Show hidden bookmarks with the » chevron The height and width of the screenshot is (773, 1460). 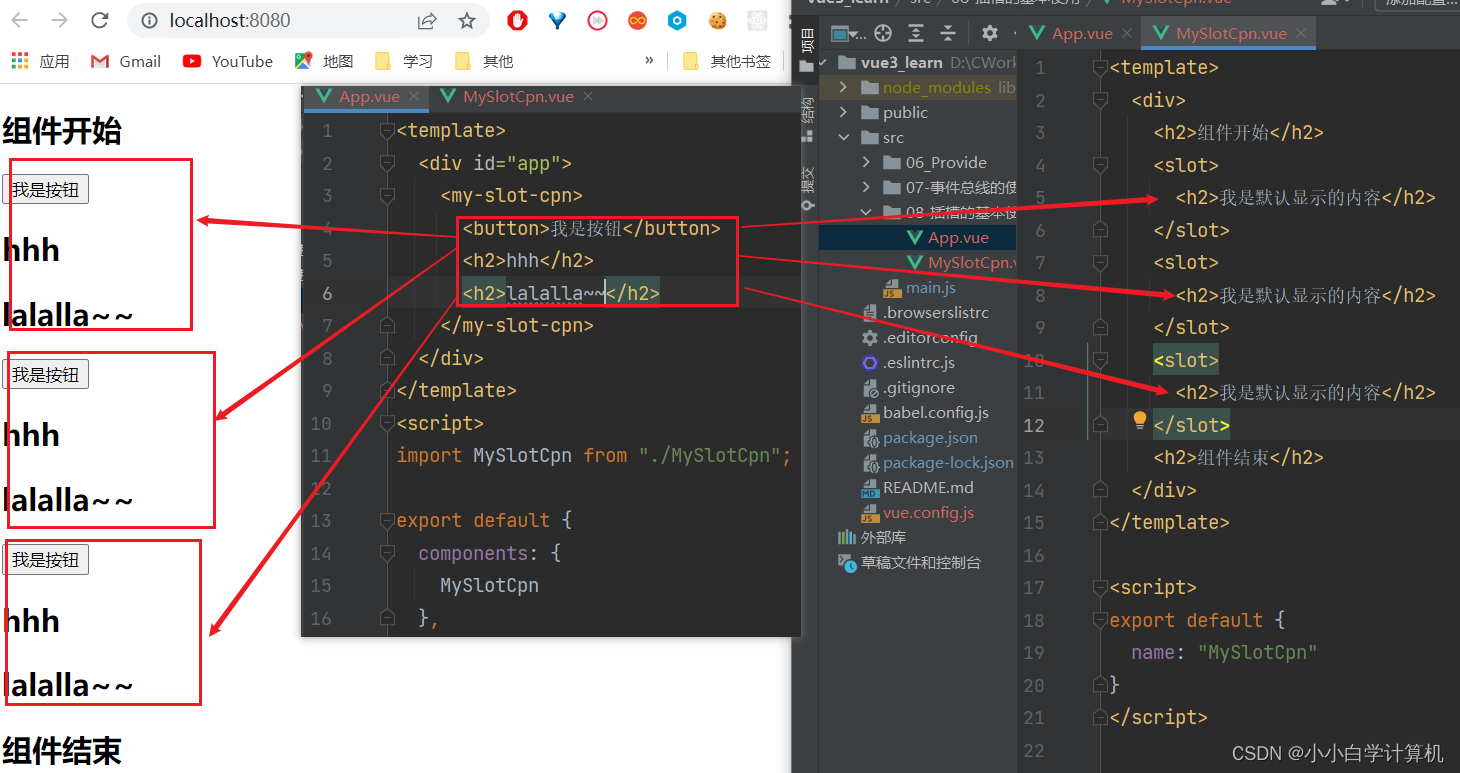coord(650,61)
